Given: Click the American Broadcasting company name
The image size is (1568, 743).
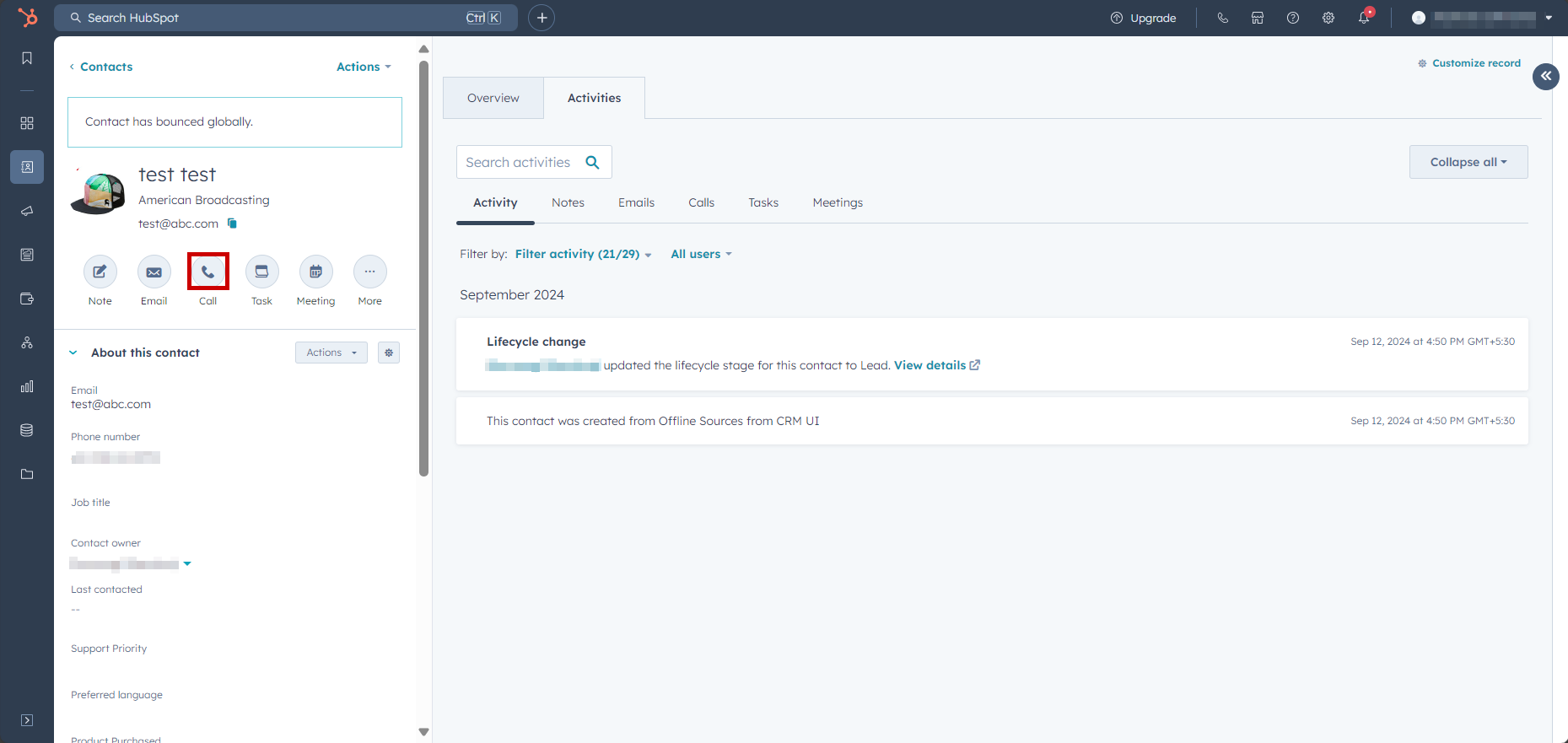Looking at the screenshot, I should tap(204, 200).
